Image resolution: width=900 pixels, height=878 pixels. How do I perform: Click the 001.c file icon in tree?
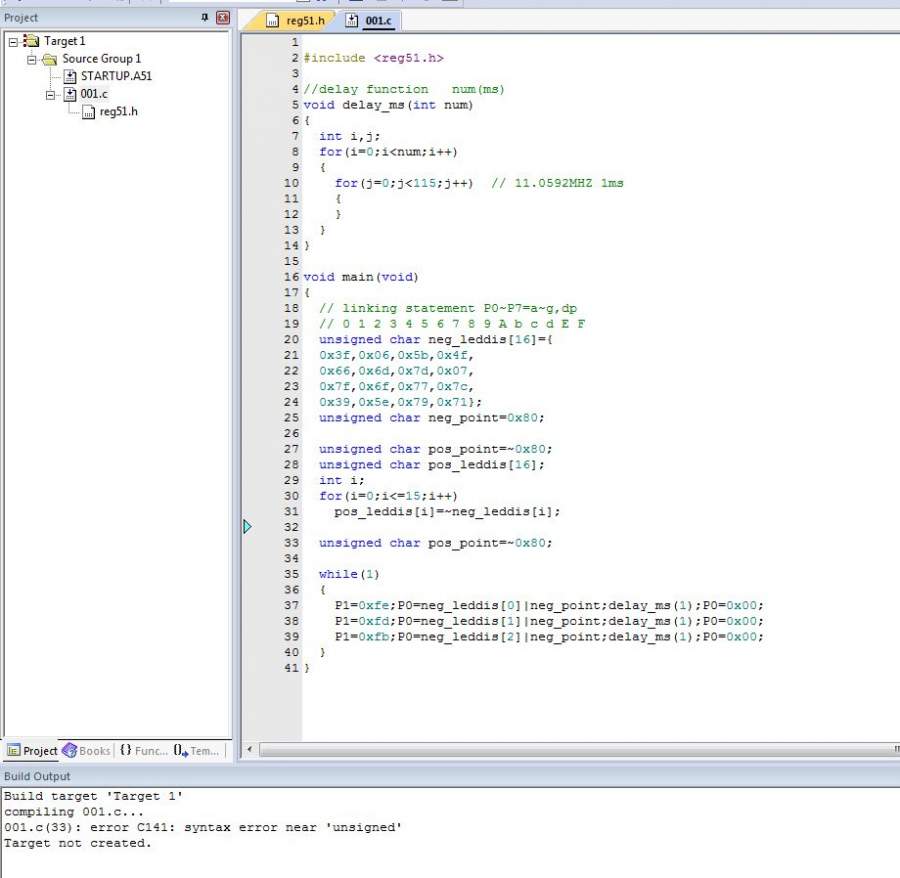pyautogui.click(x=69, y=94)
